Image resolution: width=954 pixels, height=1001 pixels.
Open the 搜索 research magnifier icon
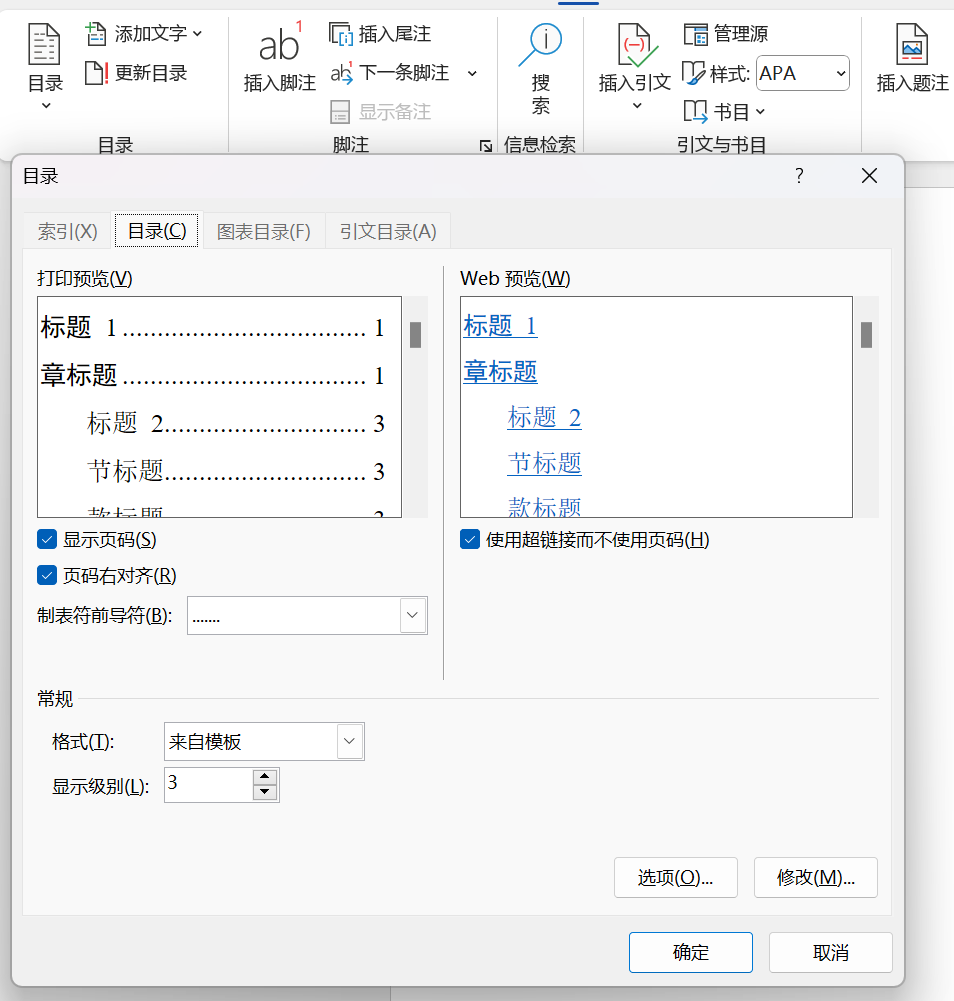click(540, 45)
